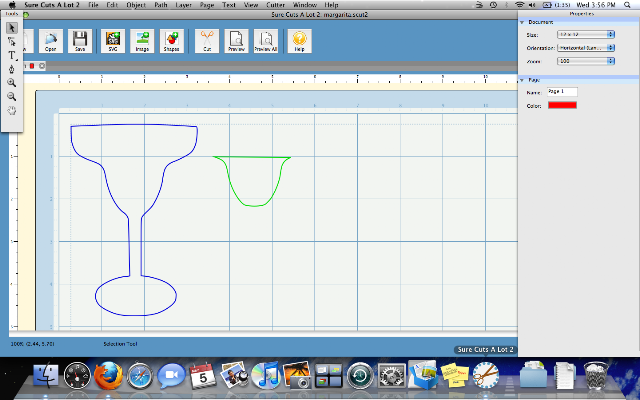Open the Orientation dropdown

pyautogui.click(x=586, y=48)
